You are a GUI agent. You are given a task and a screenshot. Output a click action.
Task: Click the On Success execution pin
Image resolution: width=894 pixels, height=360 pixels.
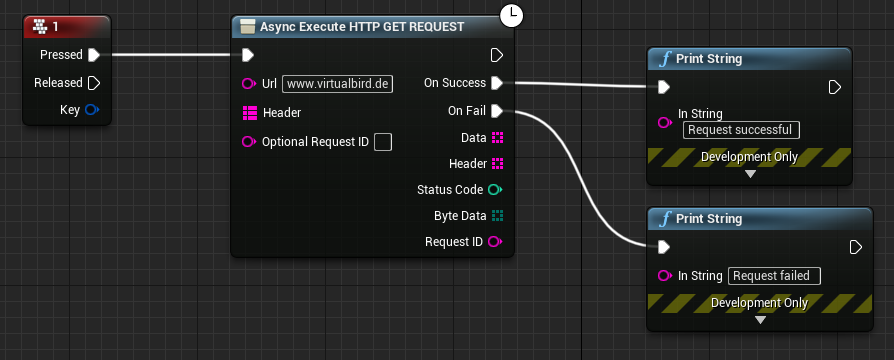pyautogui.click(x=497, y=83)
